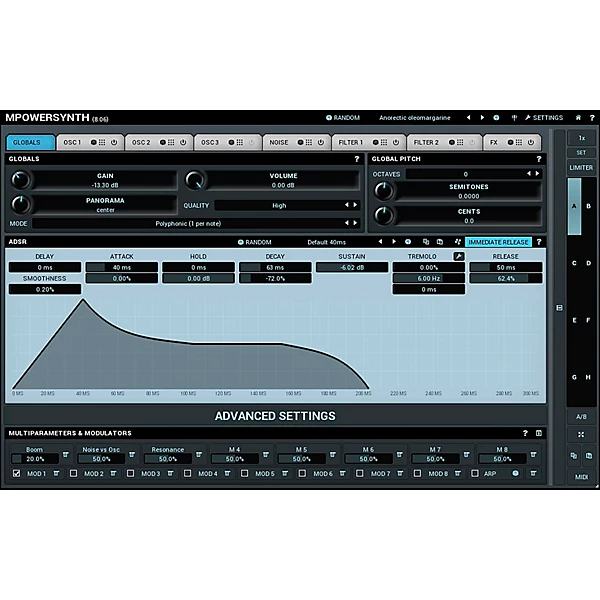
Task: Click the global RANDOM preset button
Action: point(342,117)
